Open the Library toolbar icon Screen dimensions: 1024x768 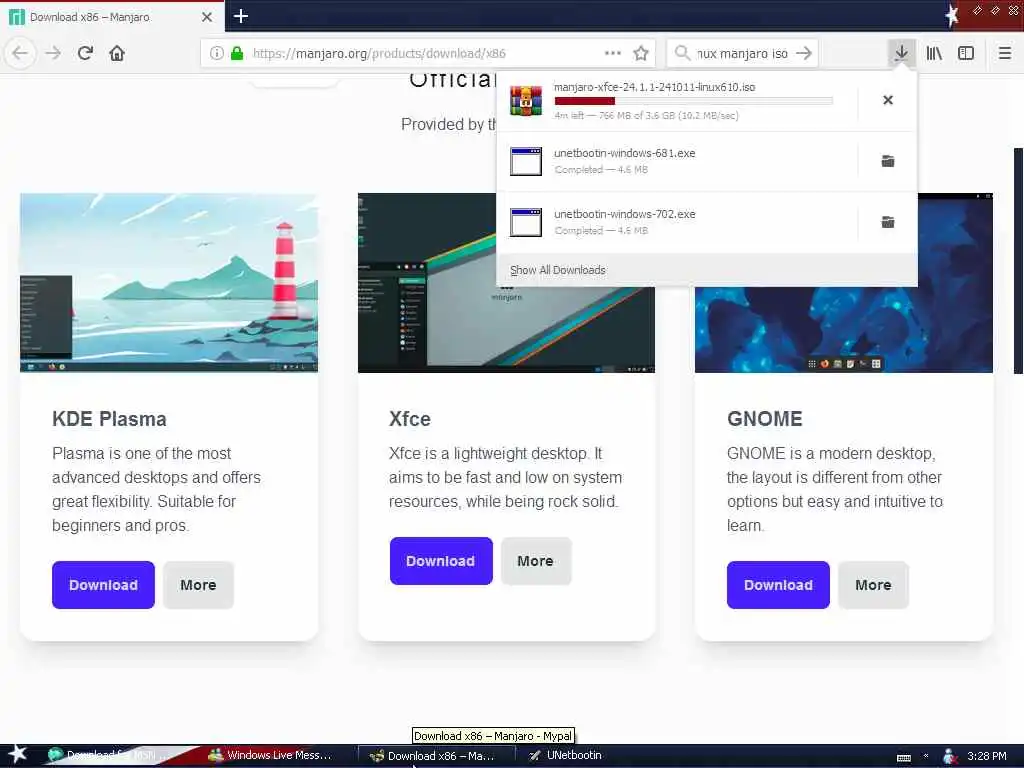pyautogui.click(x=934, y=53)
